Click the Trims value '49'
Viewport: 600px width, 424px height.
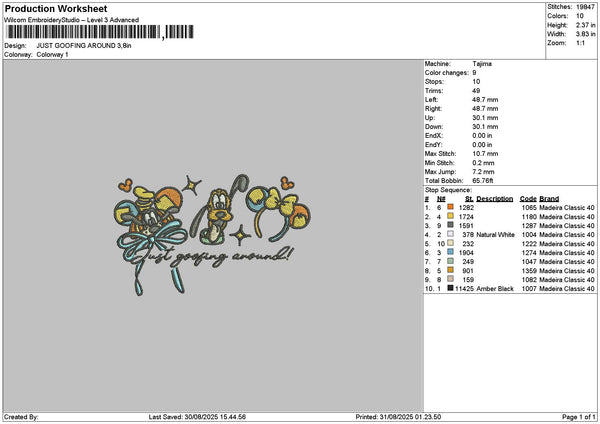[476, 91]
